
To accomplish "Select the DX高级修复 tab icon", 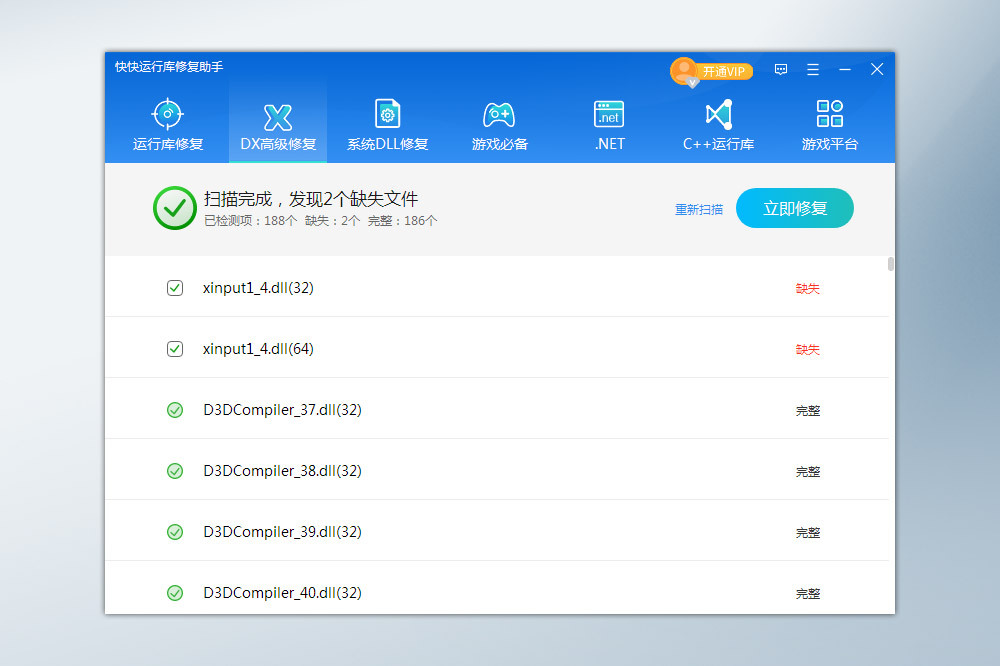I will [277, 116].
